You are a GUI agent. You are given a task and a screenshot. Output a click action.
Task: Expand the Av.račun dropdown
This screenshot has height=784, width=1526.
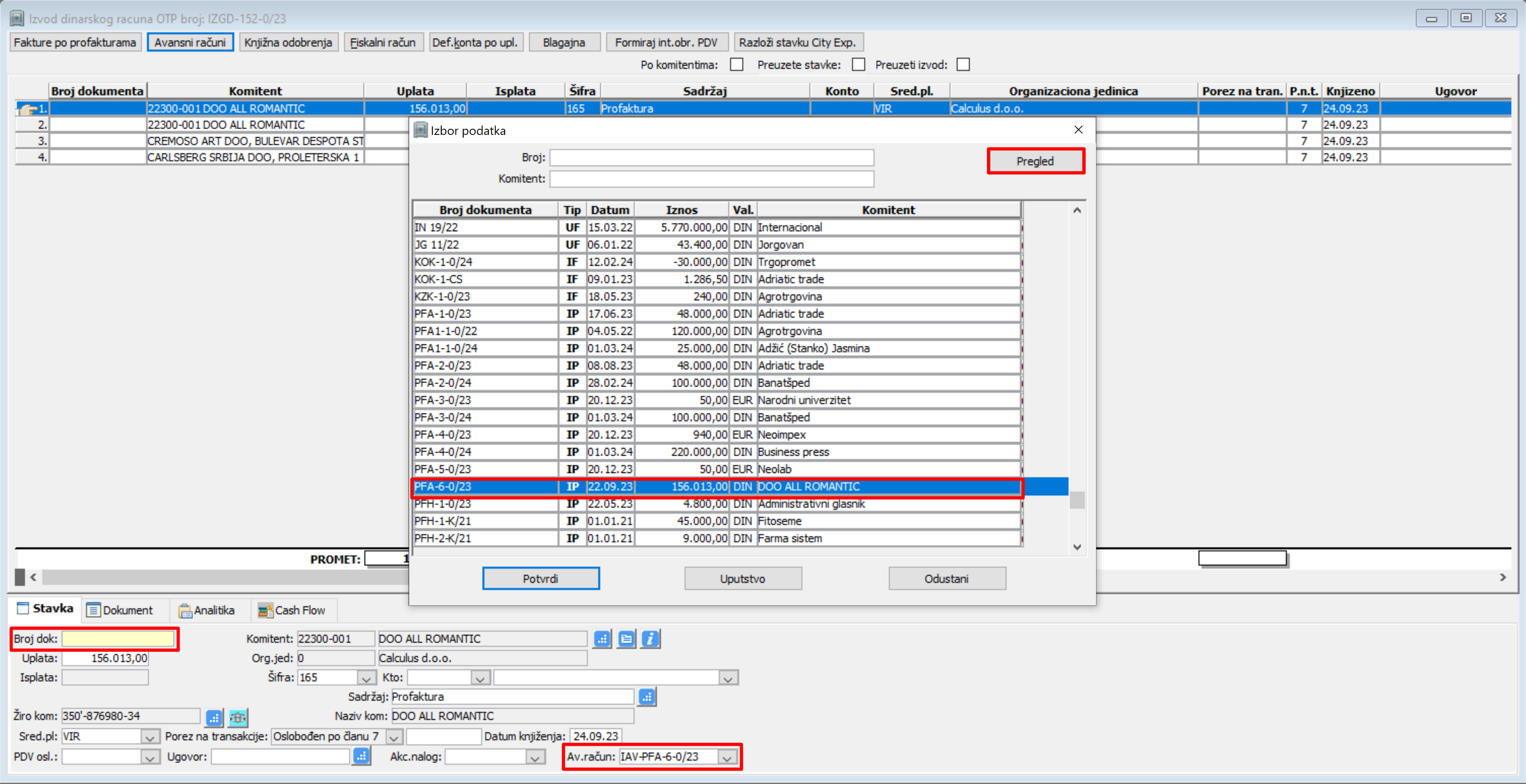[727, 757]
